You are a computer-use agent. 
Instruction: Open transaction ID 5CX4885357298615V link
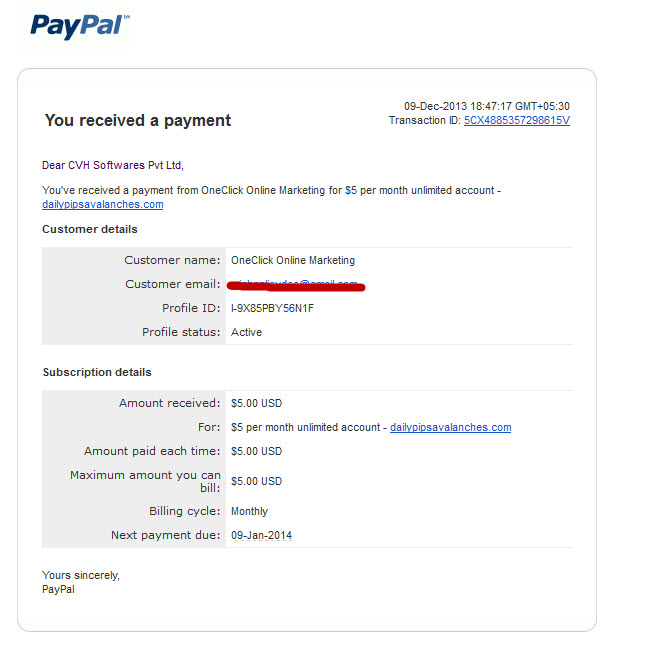click(x=516, y=121)
